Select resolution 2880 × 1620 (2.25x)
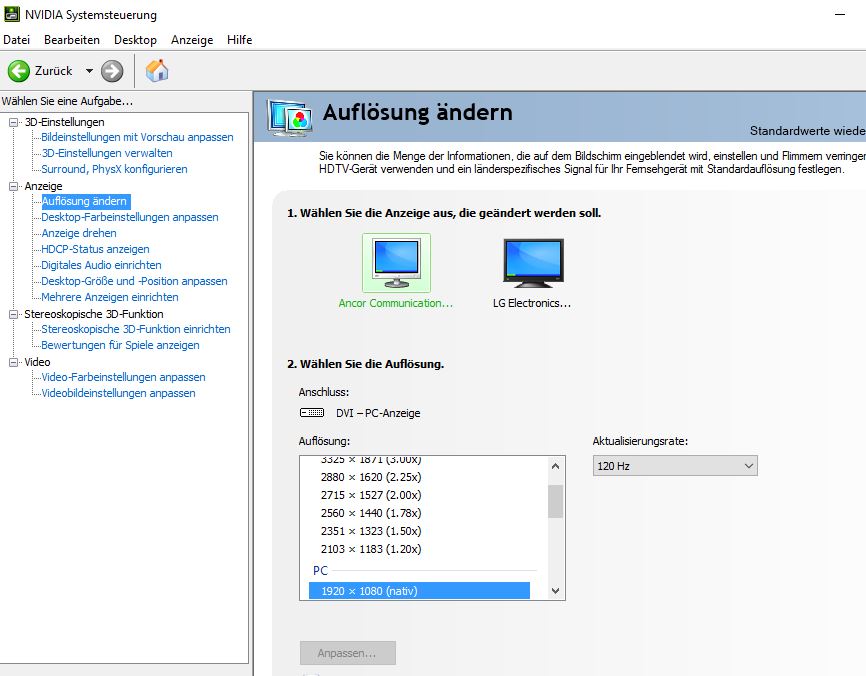Screen dimensions: 866x676 pyautogui.click(x=371, y=477)
